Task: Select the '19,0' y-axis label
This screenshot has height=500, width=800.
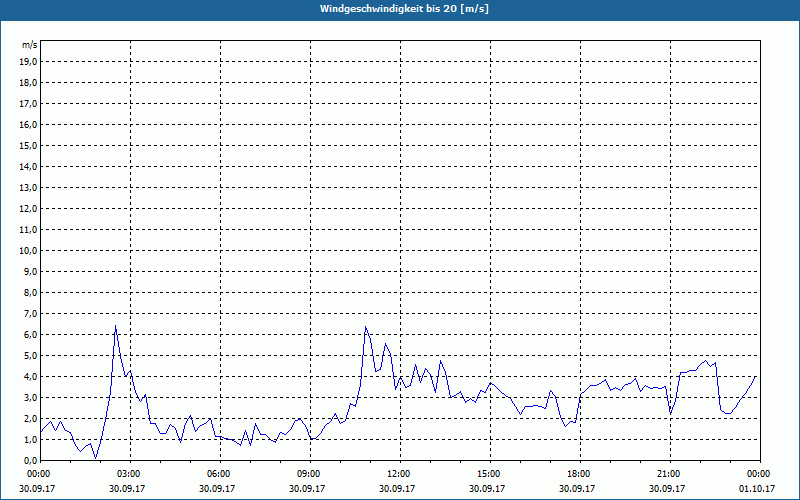Action: tap(28, 62)
